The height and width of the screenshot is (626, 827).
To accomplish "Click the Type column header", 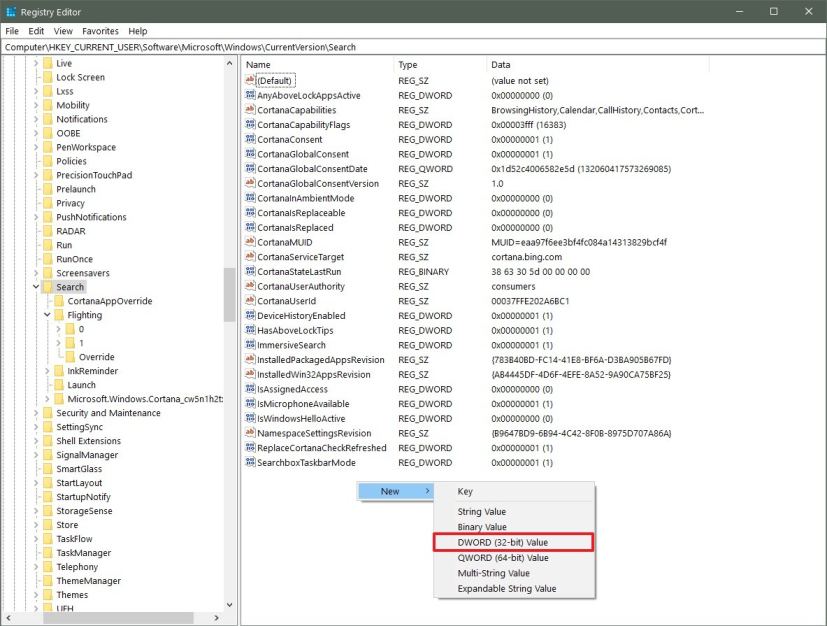I will pyautogui.click(x=440, y=64).
